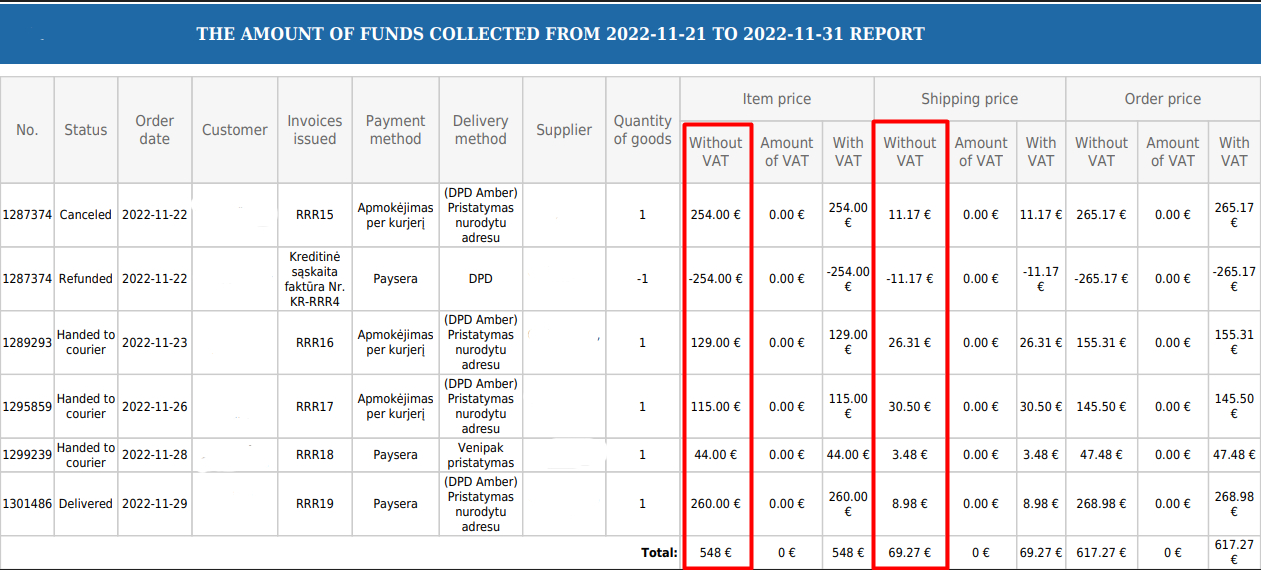The image size is (1261, 570).
Task: Click the "Status" column header
Action: click(x=85, y=130)
